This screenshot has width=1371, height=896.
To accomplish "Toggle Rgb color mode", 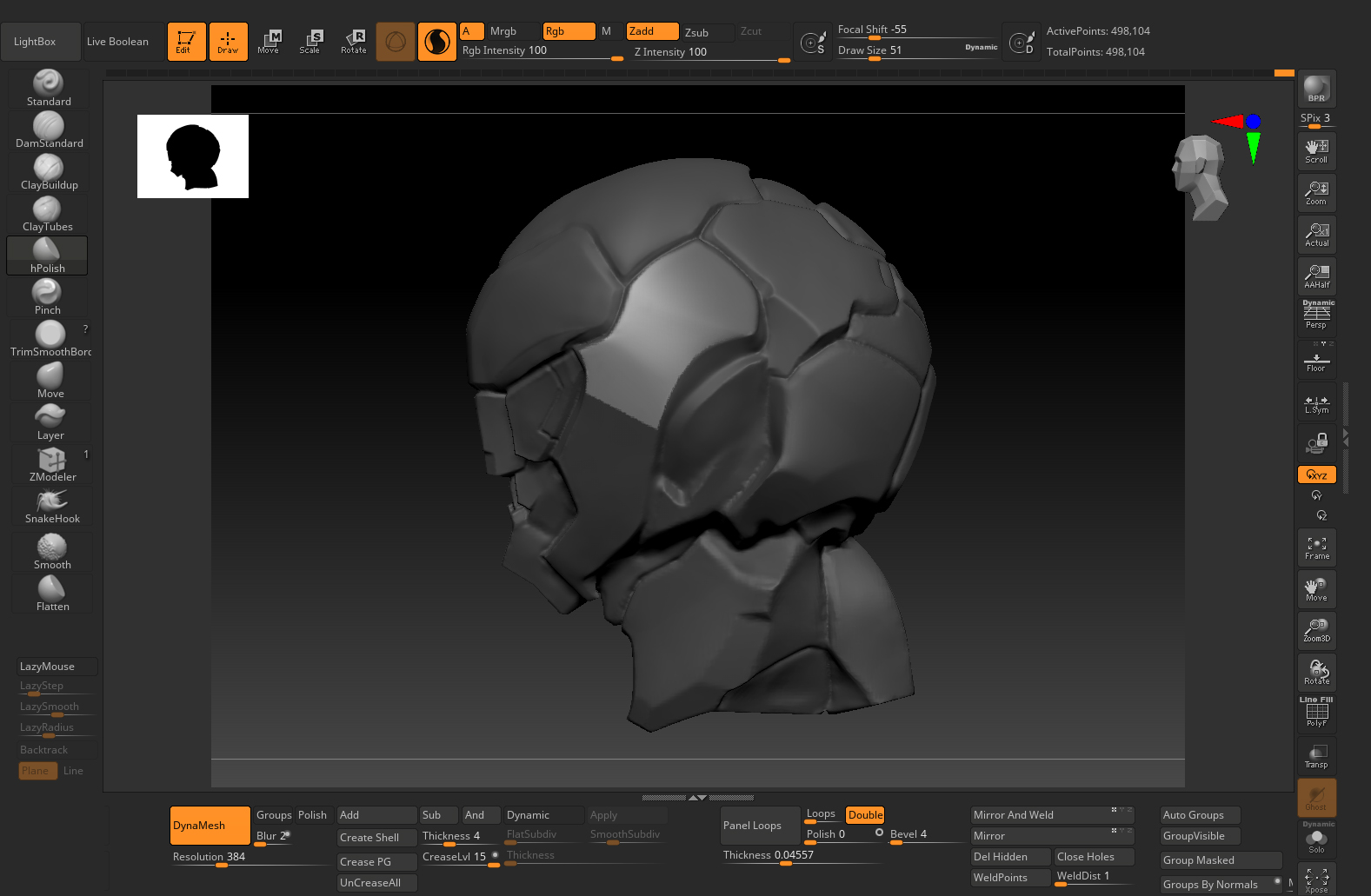I will click(x=569, y=31).
